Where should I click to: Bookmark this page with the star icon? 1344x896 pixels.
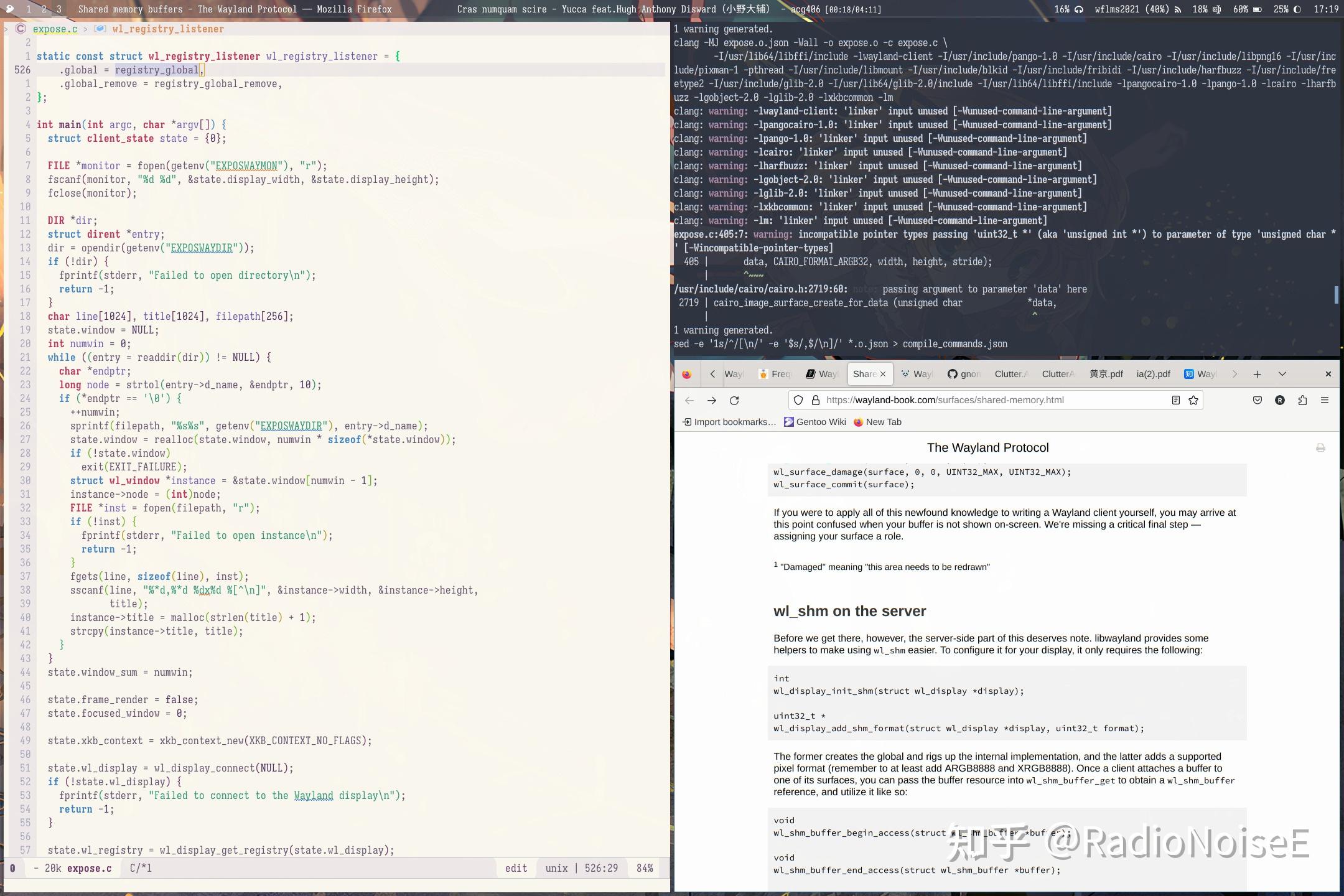click(1193, 401)
